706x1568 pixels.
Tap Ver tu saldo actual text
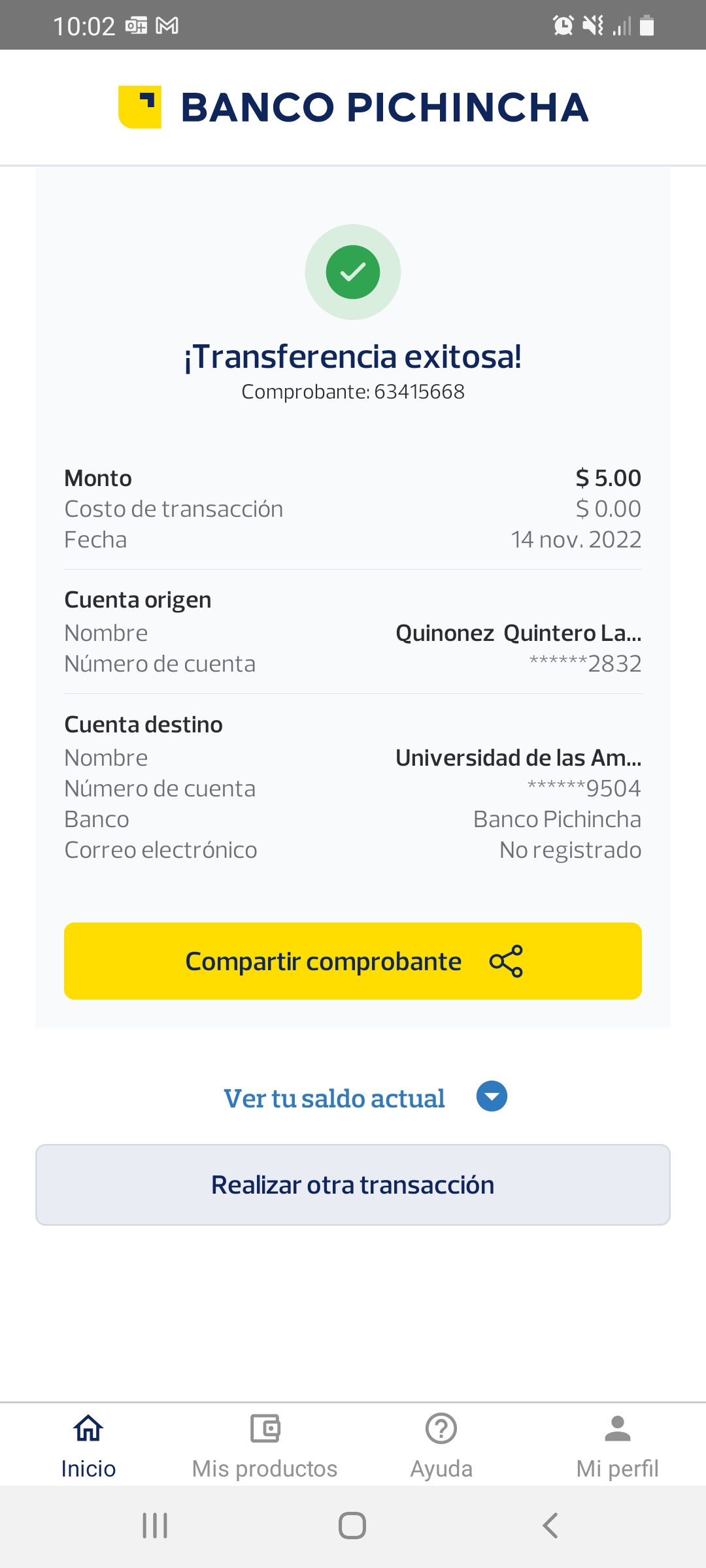[334, 1098]
